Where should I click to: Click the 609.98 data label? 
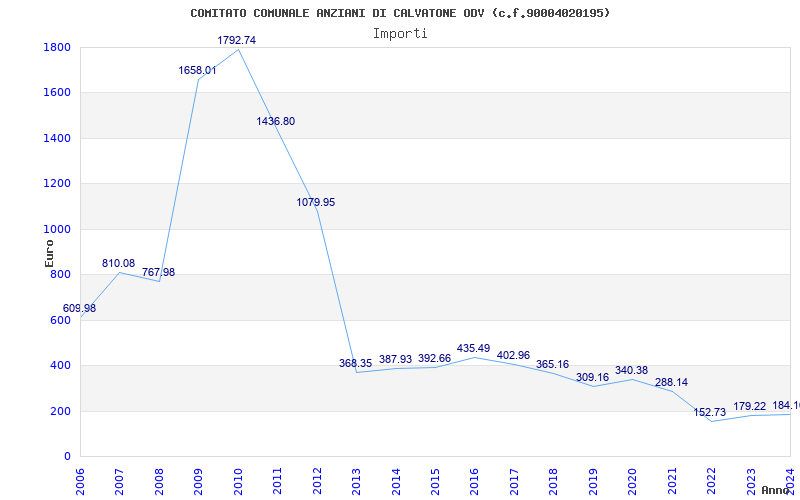pyautogui.click(x=79, y=309)
